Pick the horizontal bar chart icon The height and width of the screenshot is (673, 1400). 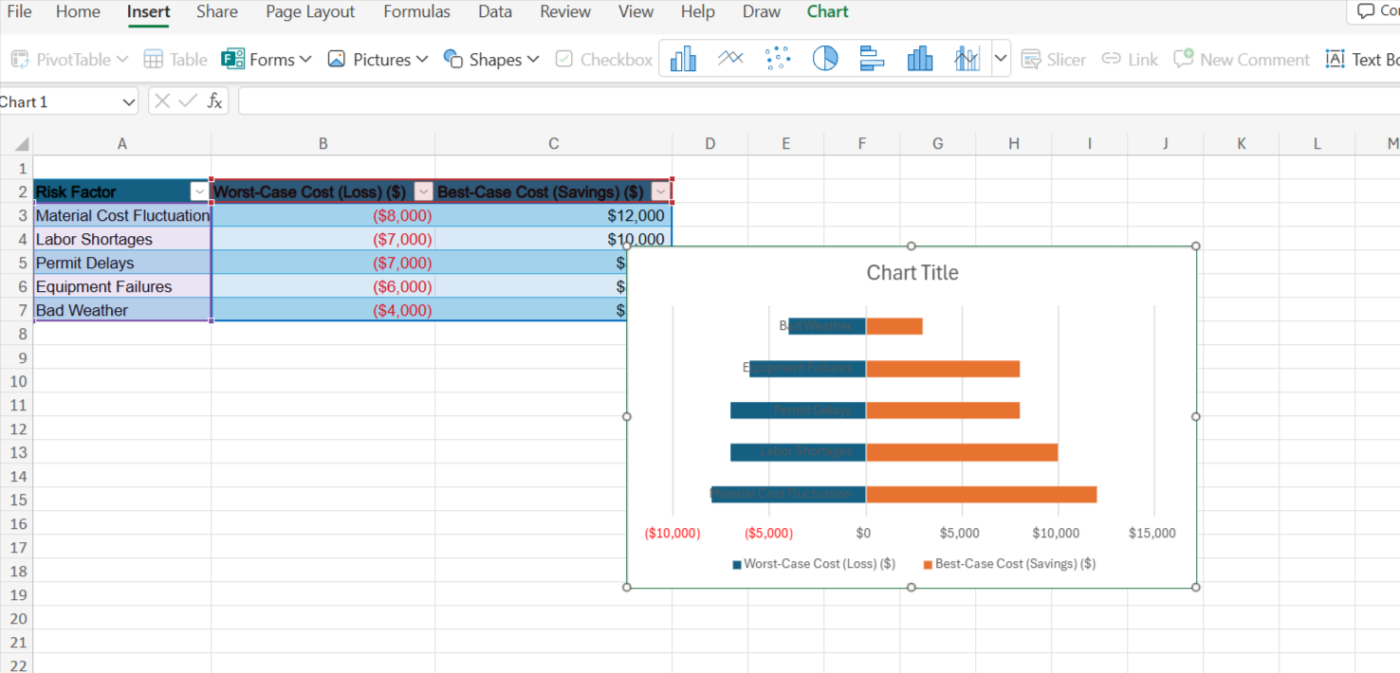click(872, 59)
